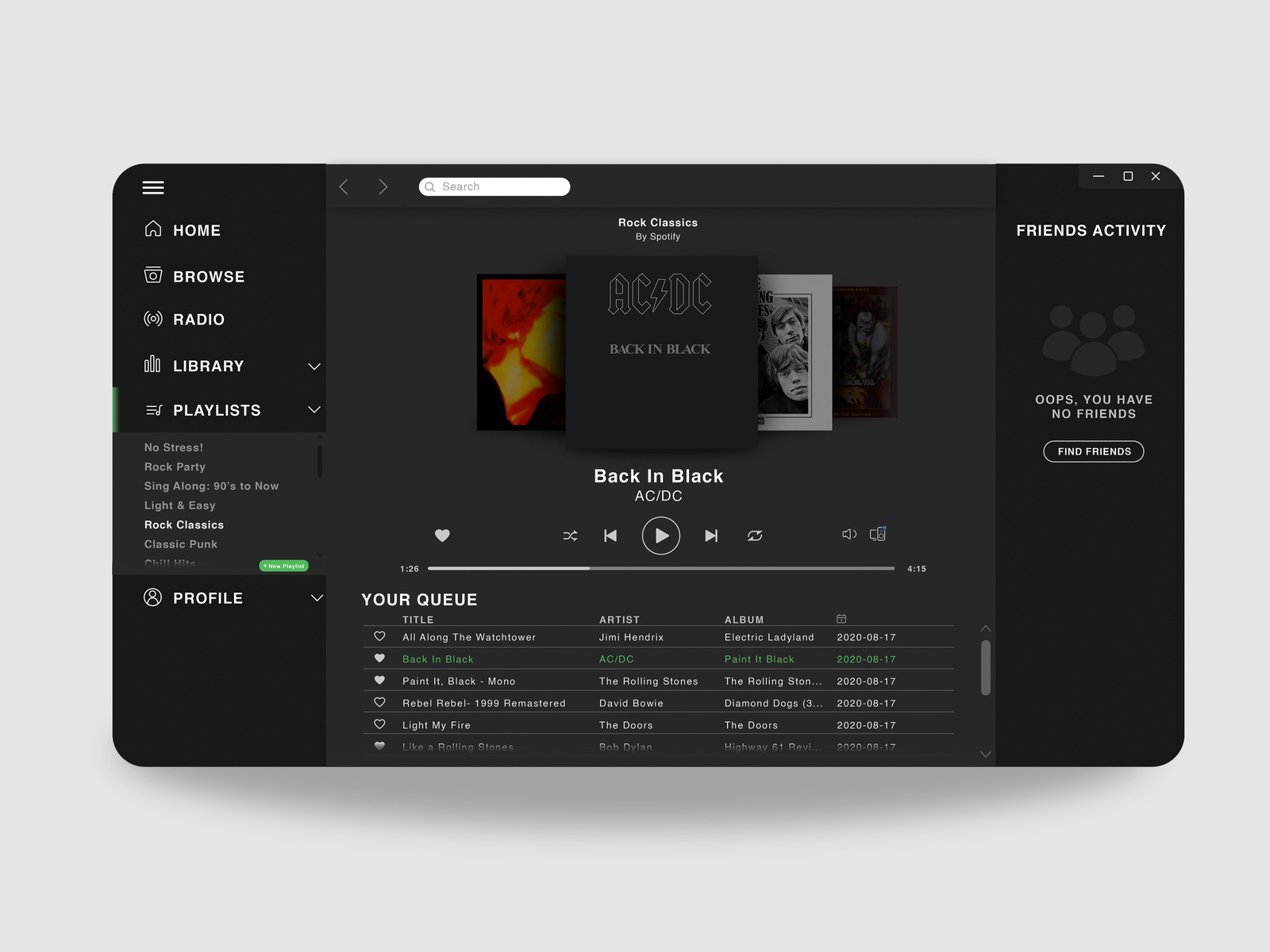Expand the Library chevron
The image size is (1270, 952).
[x=314, y=366]
